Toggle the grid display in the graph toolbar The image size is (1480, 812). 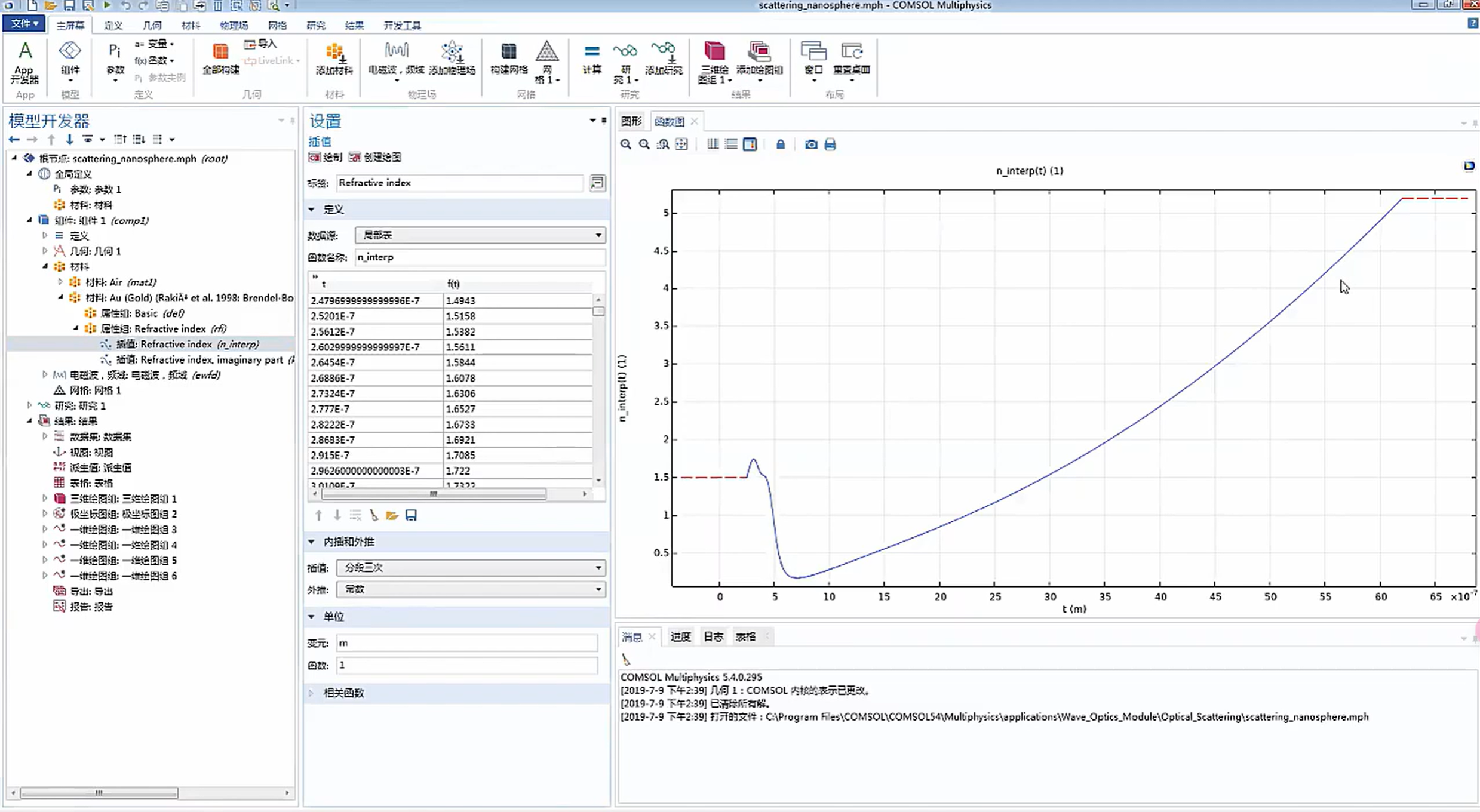(713, 144)
